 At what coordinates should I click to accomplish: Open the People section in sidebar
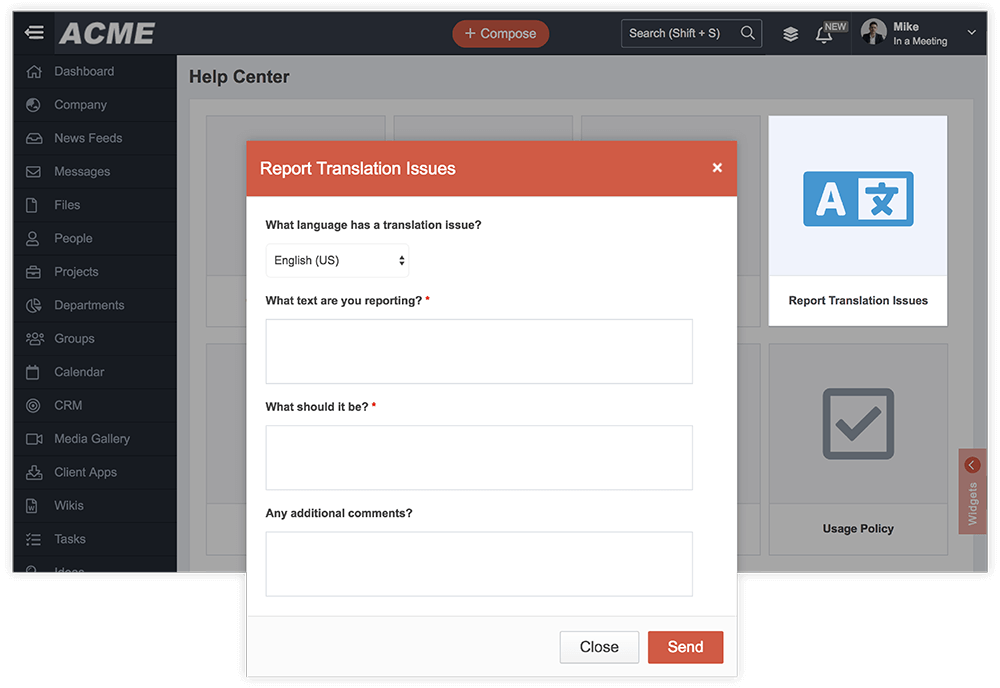[34, 238]
